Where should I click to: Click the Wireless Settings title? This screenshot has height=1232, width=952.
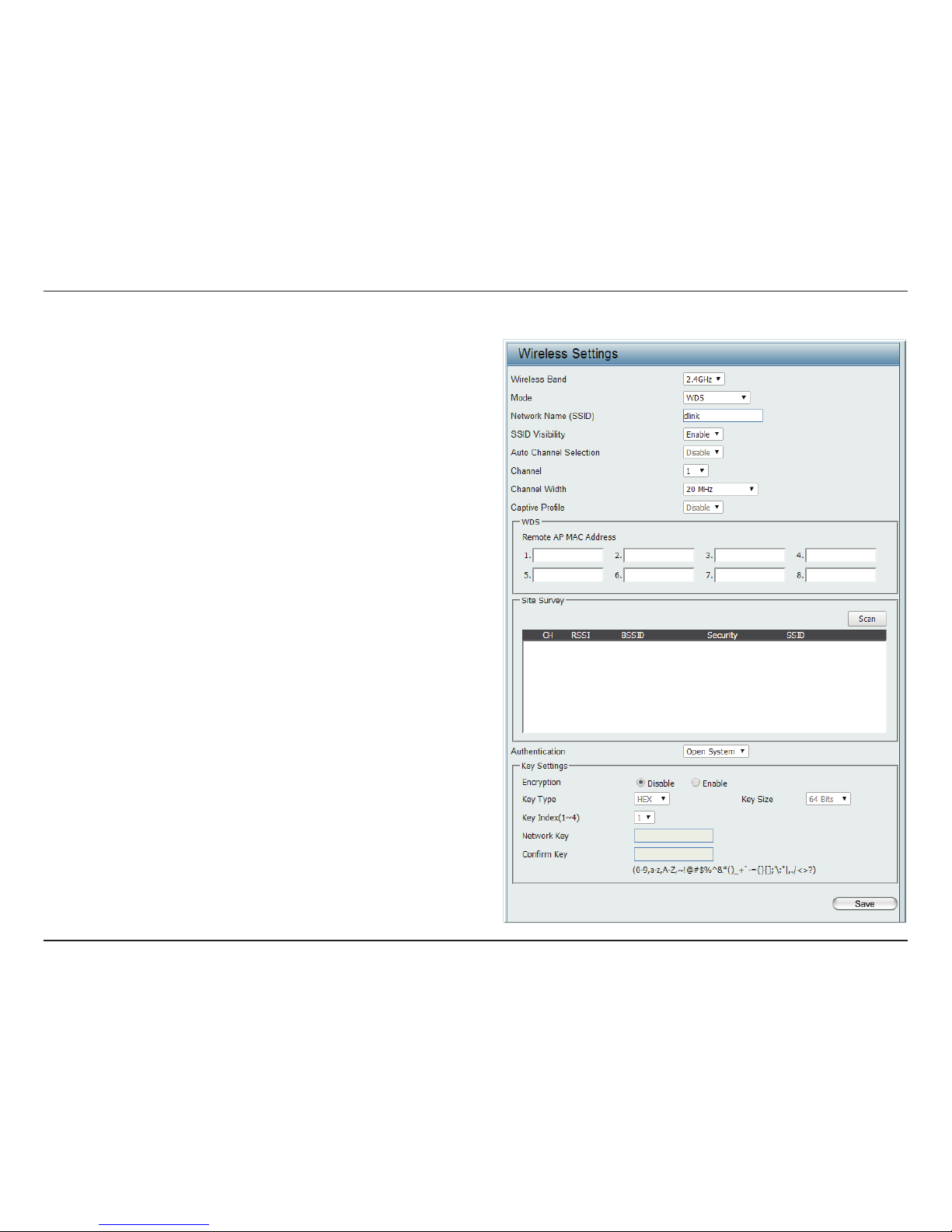click(568, 354)
